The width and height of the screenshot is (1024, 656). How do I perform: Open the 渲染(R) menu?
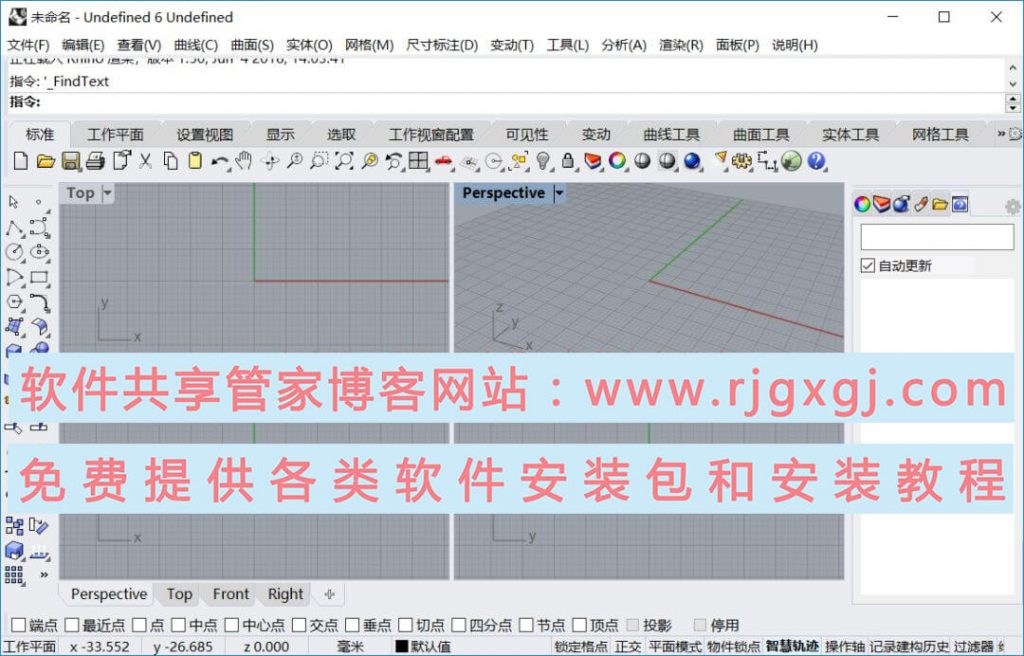tap(680, 45)
